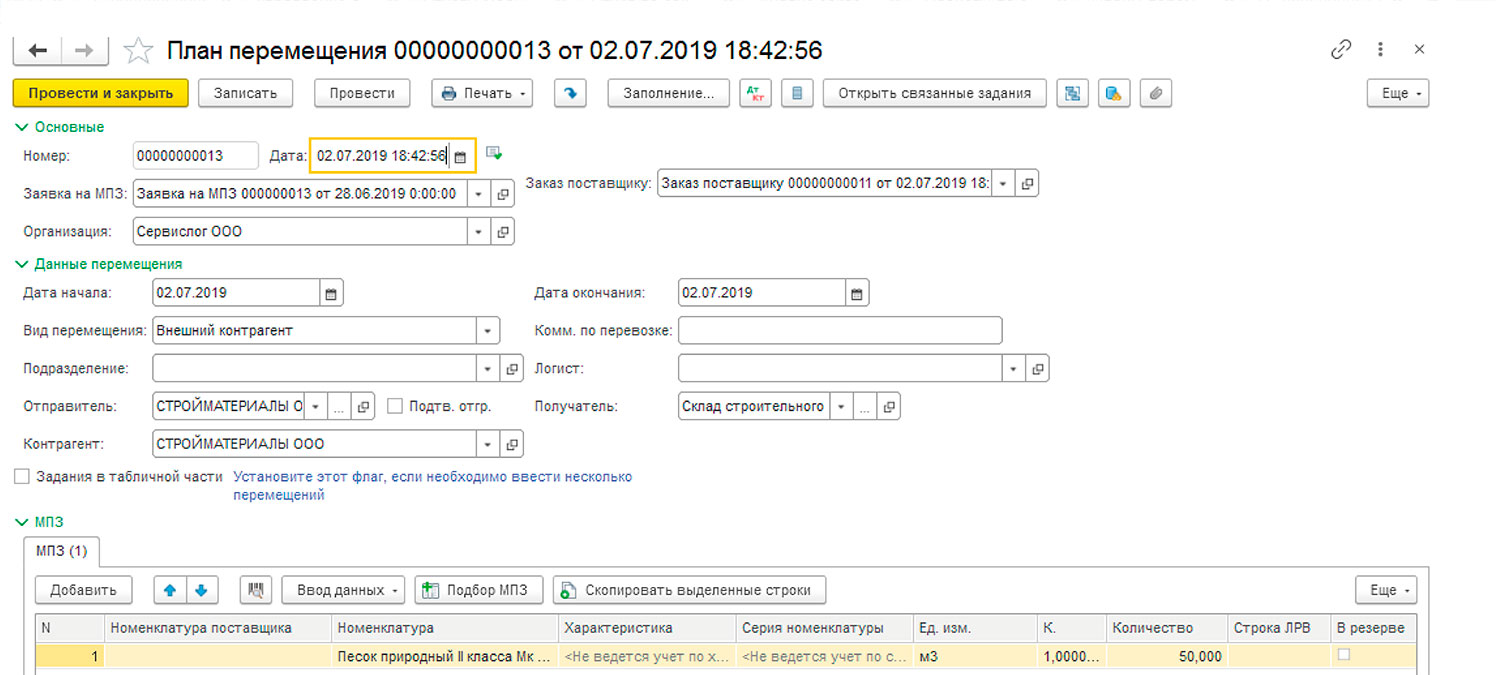Click the Комм. по перевозке input field
1500x675 pixels.
(839, 331)
